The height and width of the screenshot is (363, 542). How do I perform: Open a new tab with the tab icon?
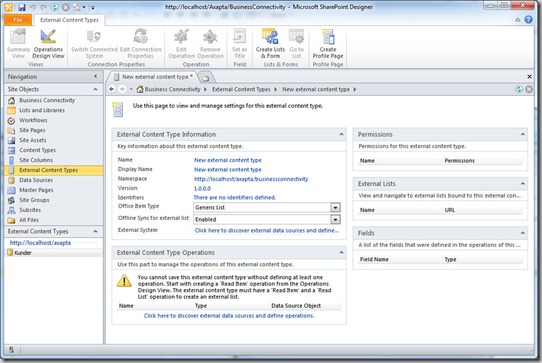205,77
